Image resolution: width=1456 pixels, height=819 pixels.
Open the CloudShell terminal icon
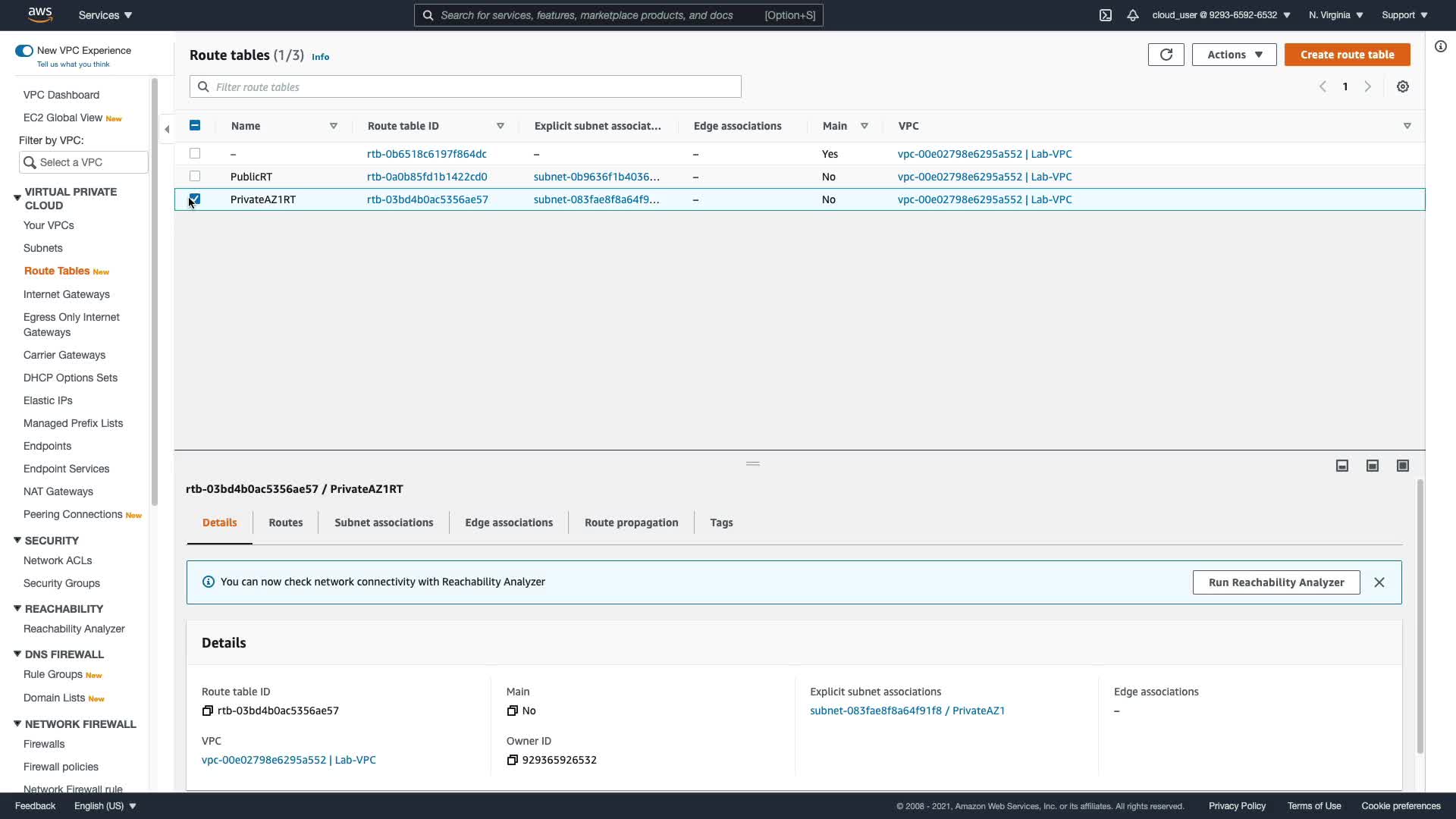click(1106, 15)
